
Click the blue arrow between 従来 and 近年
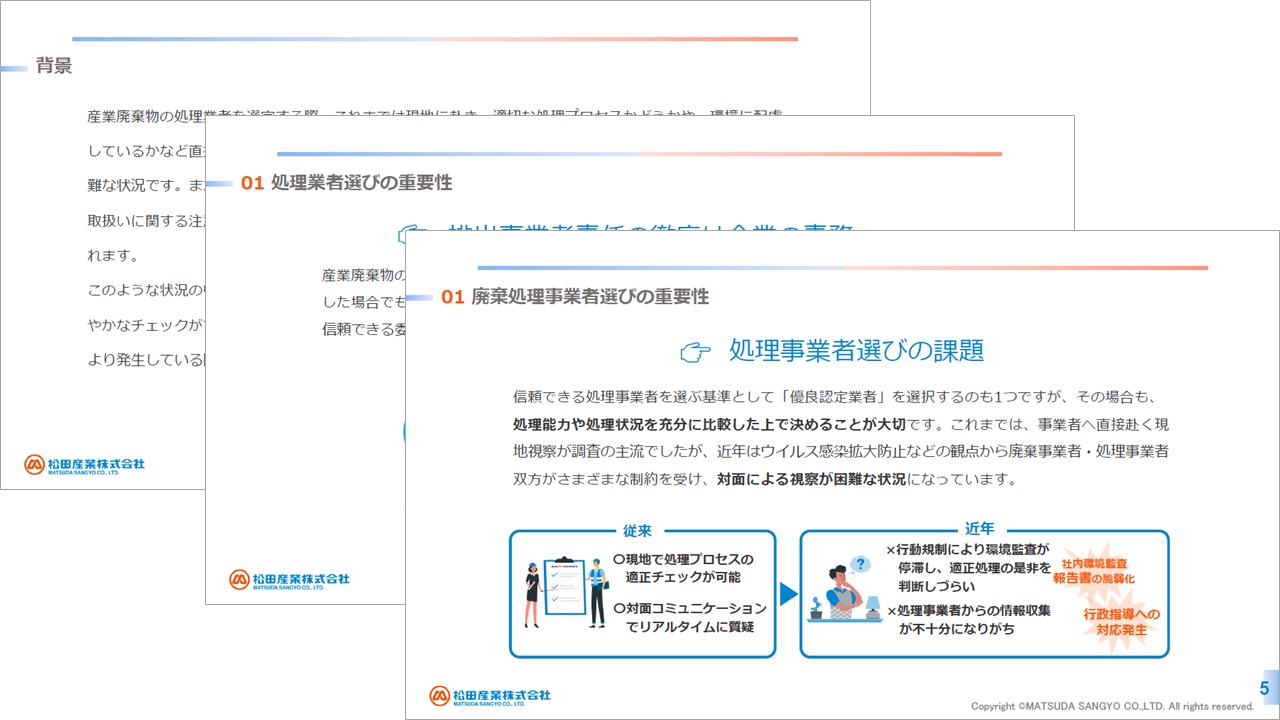788,594
